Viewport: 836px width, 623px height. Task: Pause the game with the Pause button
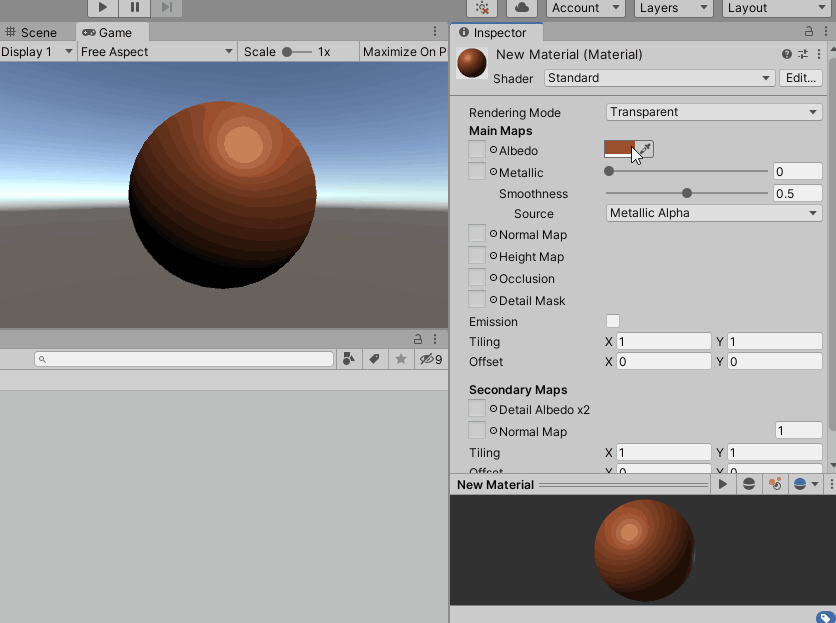click(x=135, y=8)
